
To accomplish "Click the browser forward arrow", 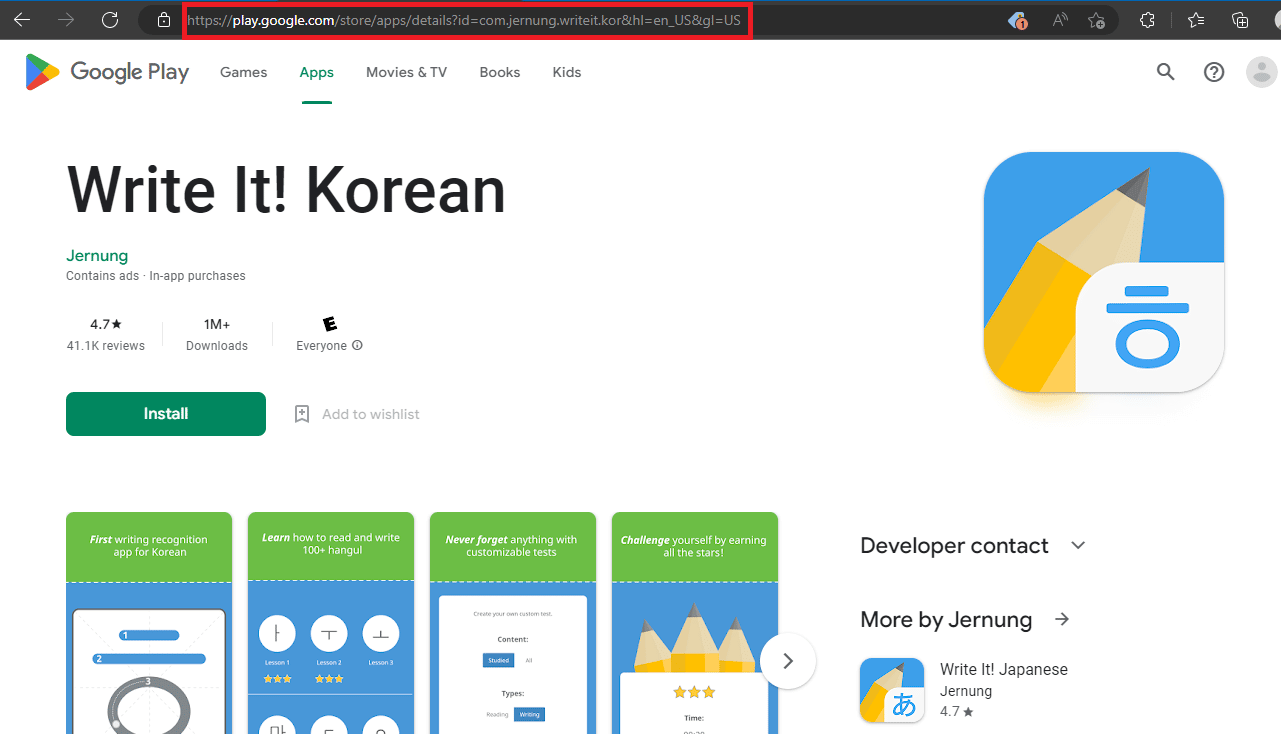I will [x=66, y=20].
